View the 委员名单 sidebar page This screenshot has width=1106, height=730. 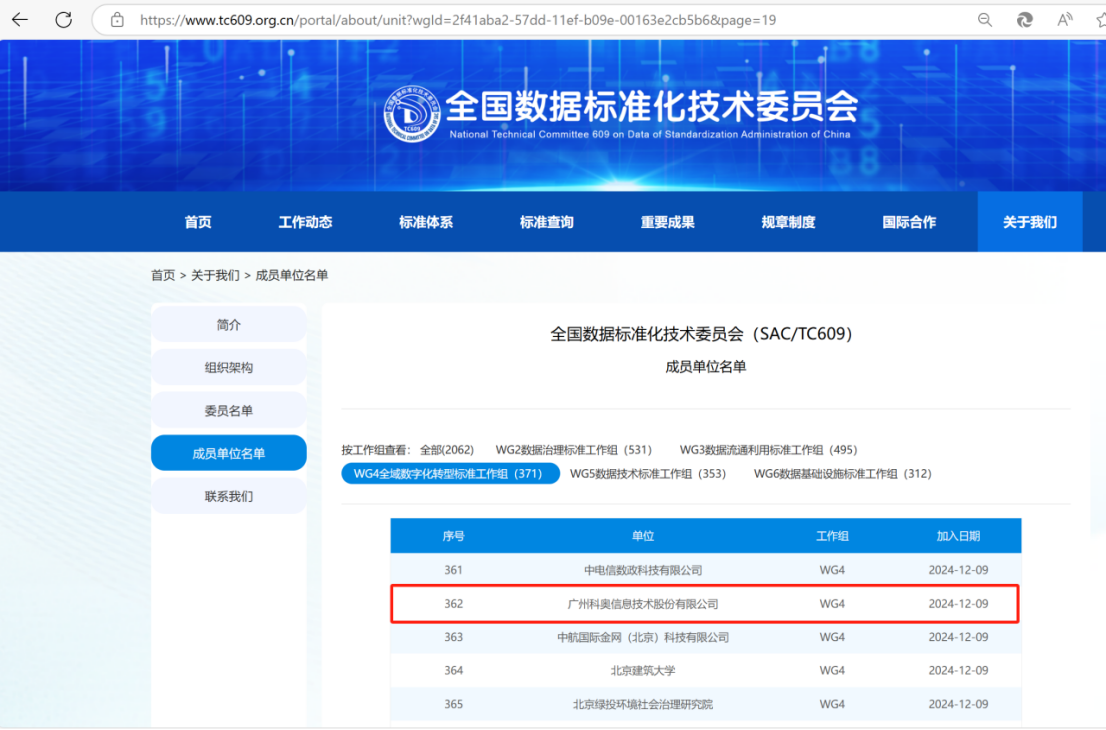[228, 409]
